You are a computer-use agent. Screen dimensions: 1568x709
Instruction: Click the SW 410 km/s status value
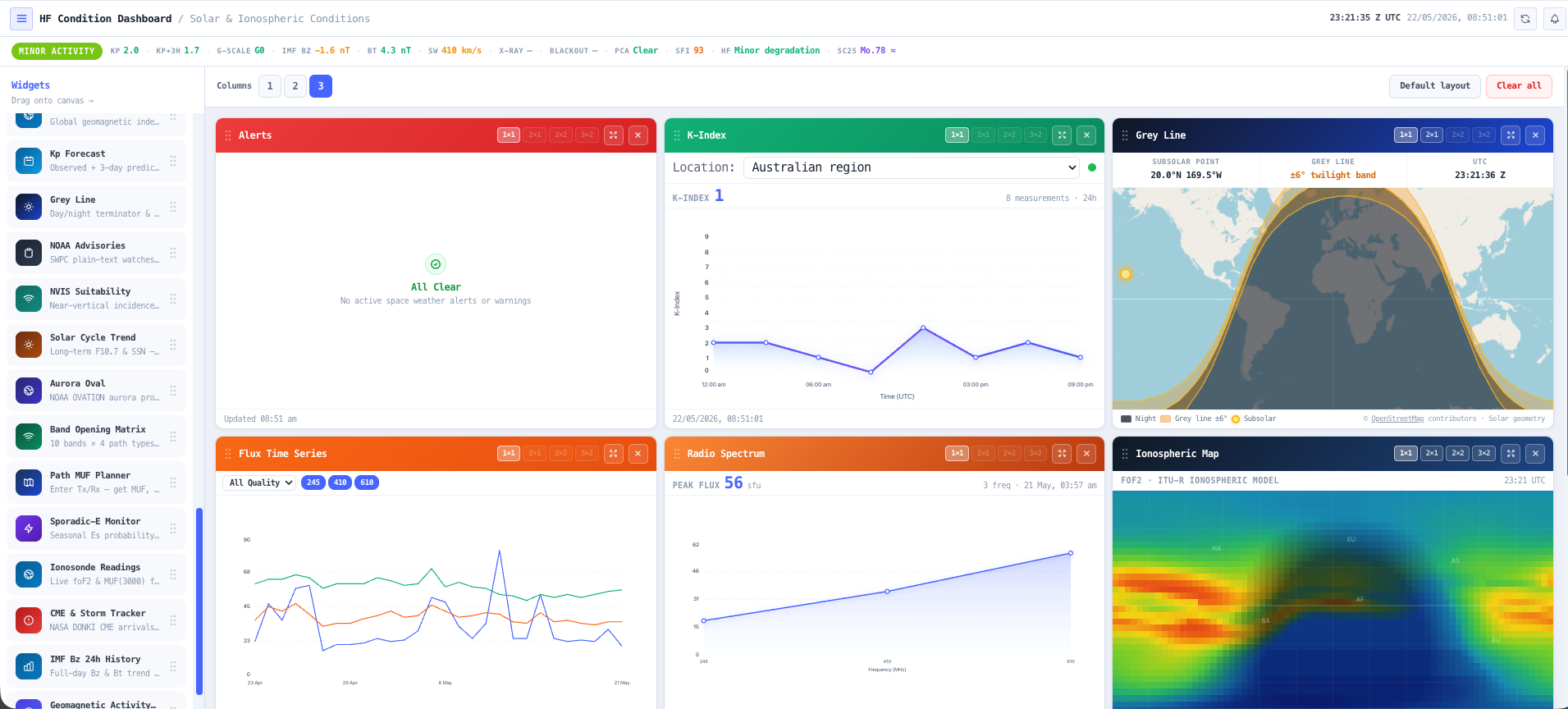[x=455, y=51]
